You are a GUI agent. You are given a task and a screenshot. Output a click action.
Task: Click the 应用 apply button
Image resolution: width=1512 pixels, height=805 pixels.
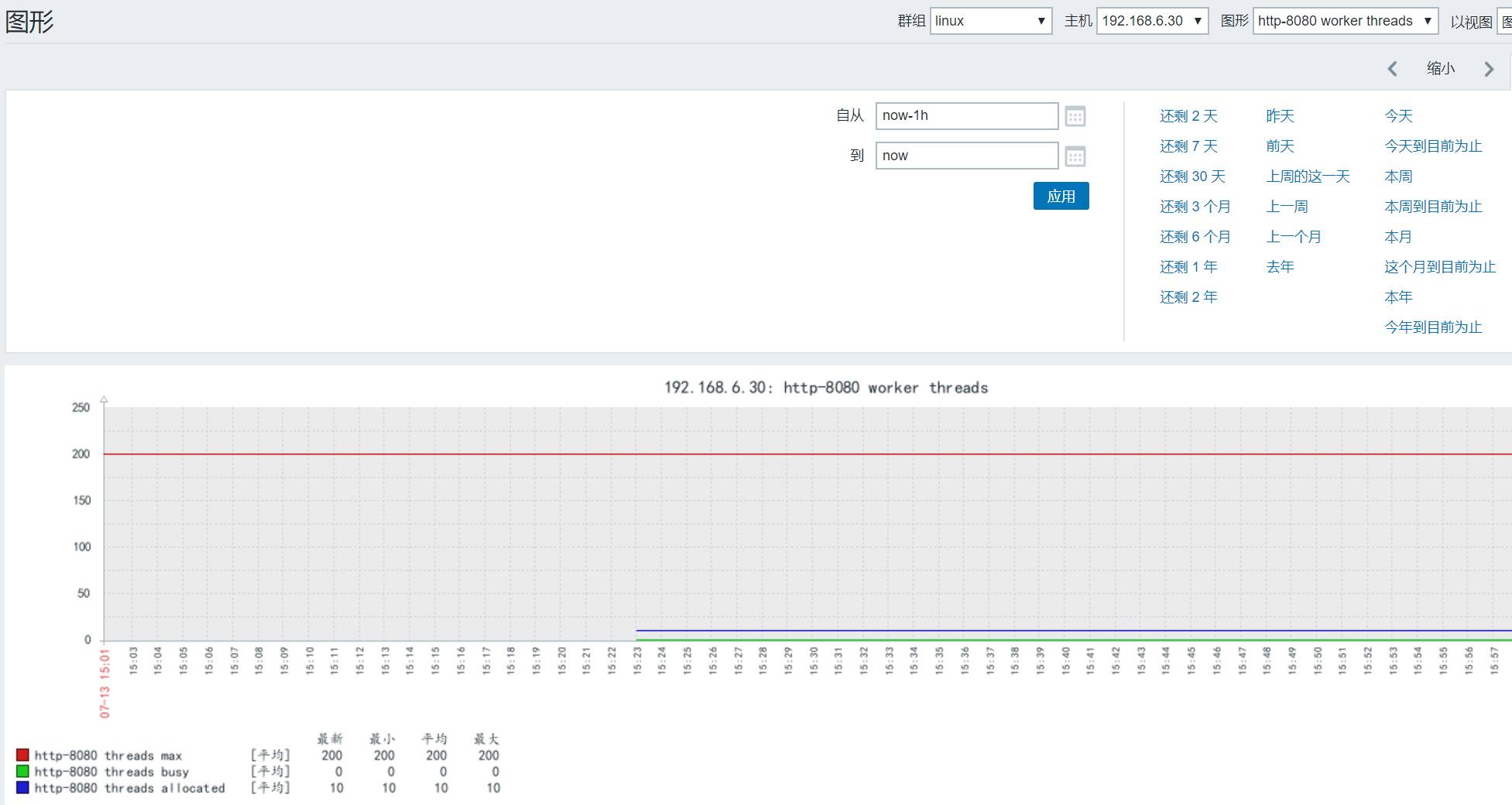pyautogui.click(x=1061, y=196)
